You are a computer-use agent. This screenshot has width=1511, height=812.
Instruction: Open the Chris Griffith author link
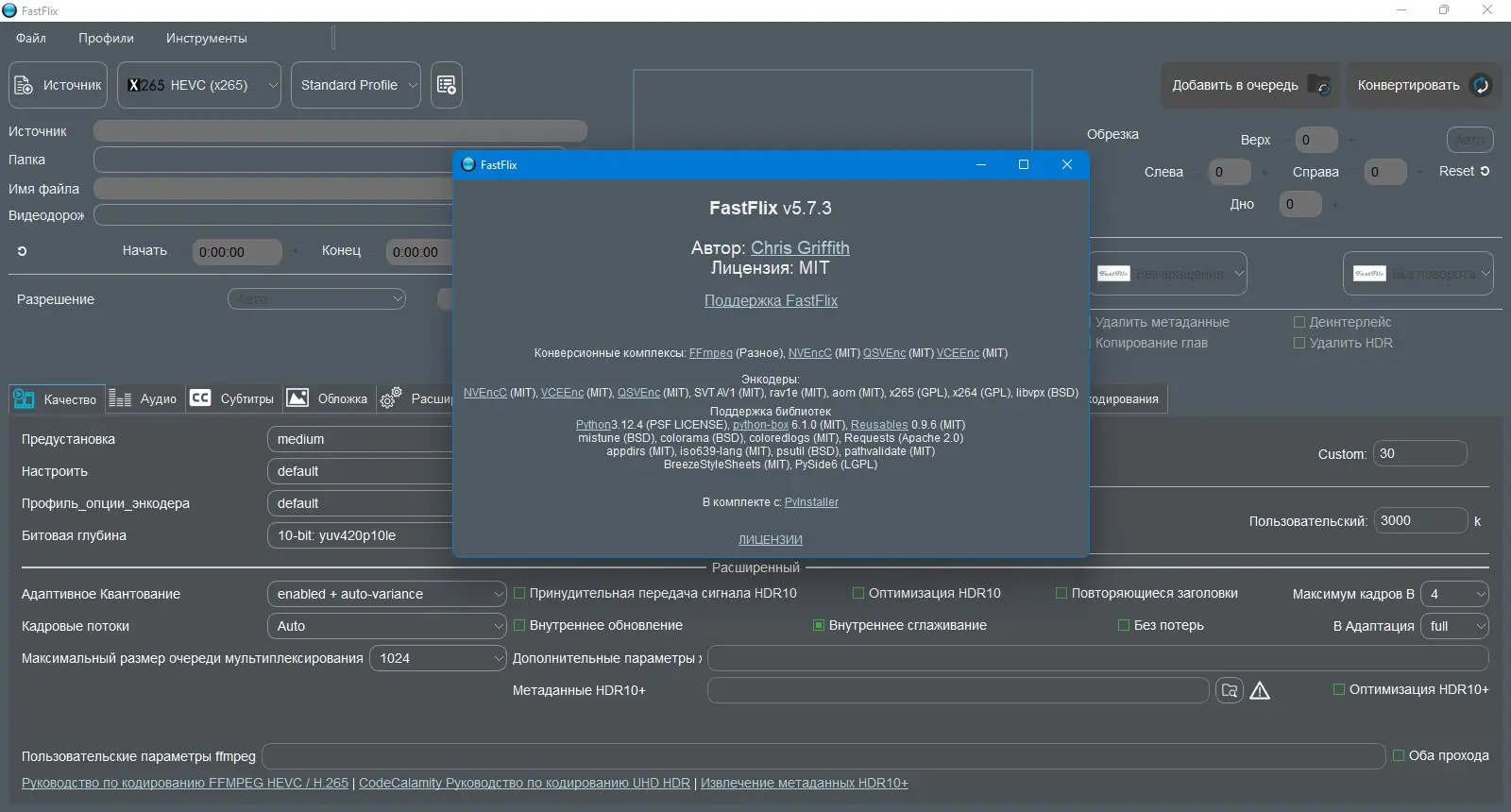800,247
